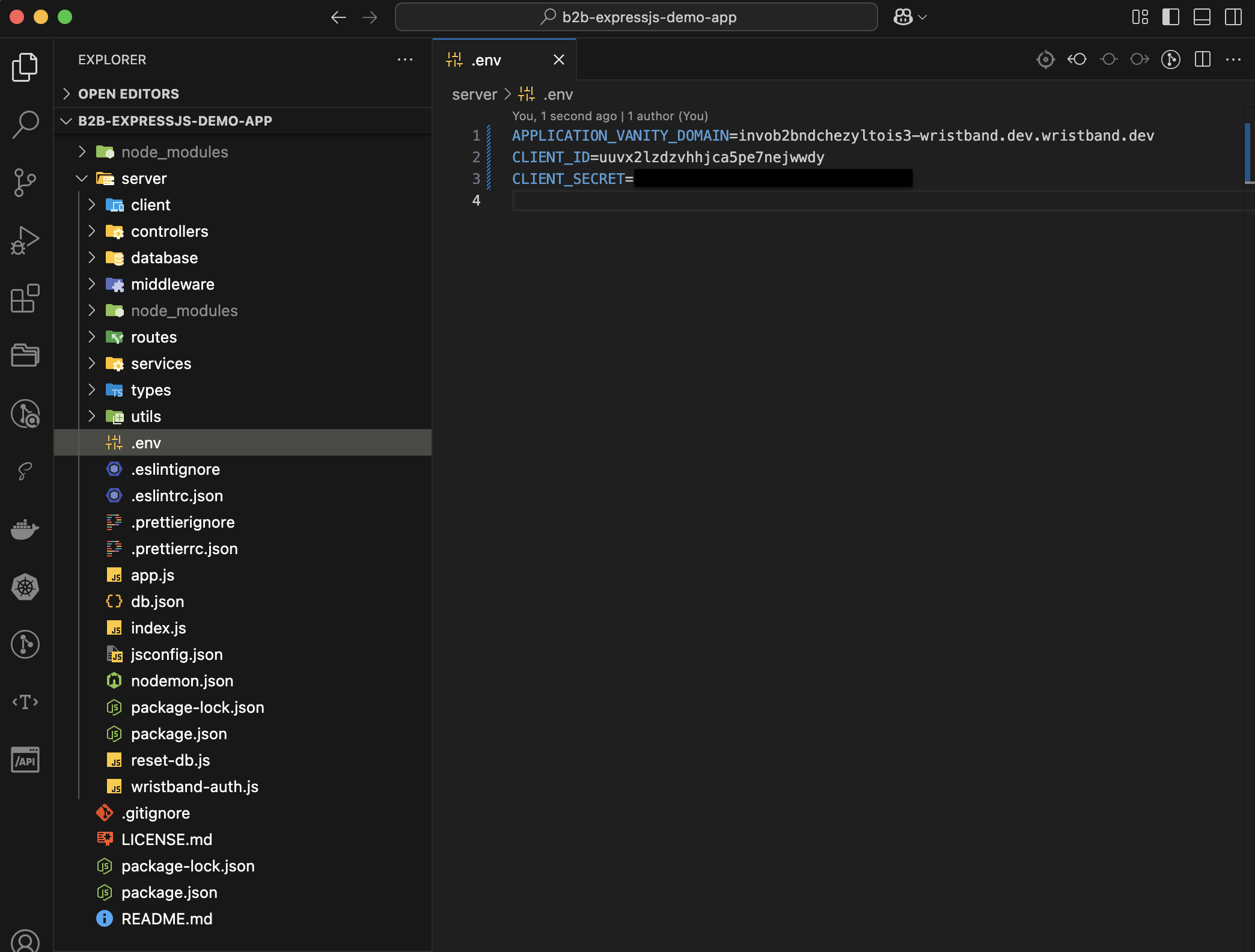This screenshot has height=952, width=1255.
Task: Toggle the Secondary Side Bar visibility
Action: tap(1233, 17)
